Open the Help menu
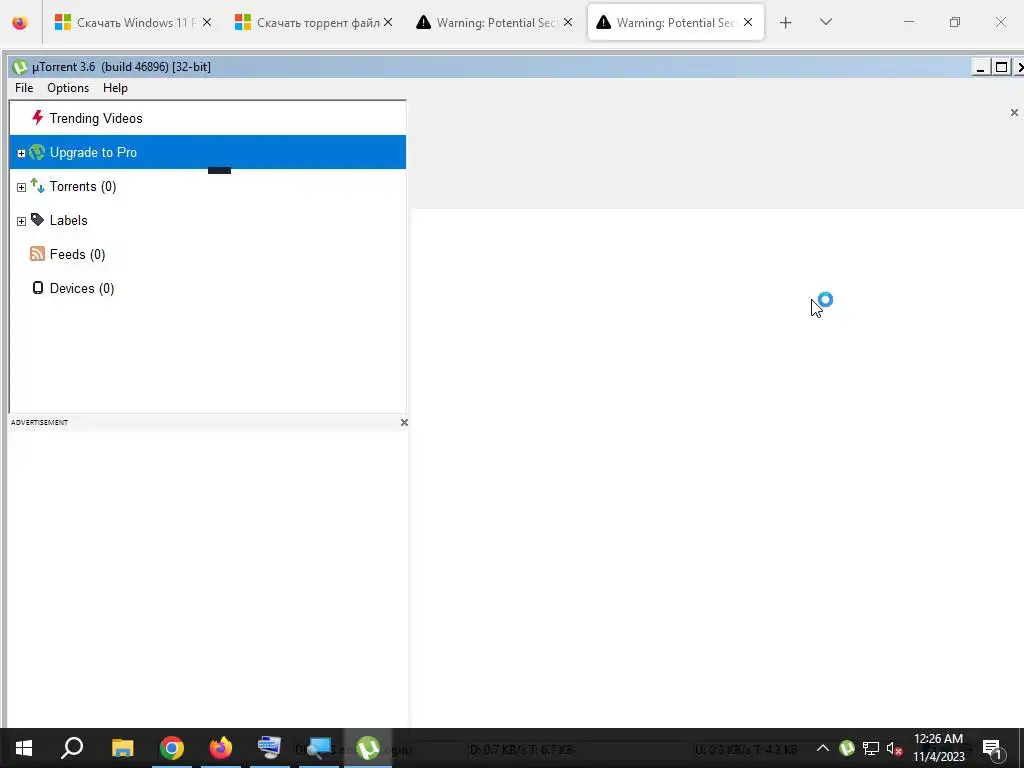This screenshot has width=1024, height=768. (116, 88)
